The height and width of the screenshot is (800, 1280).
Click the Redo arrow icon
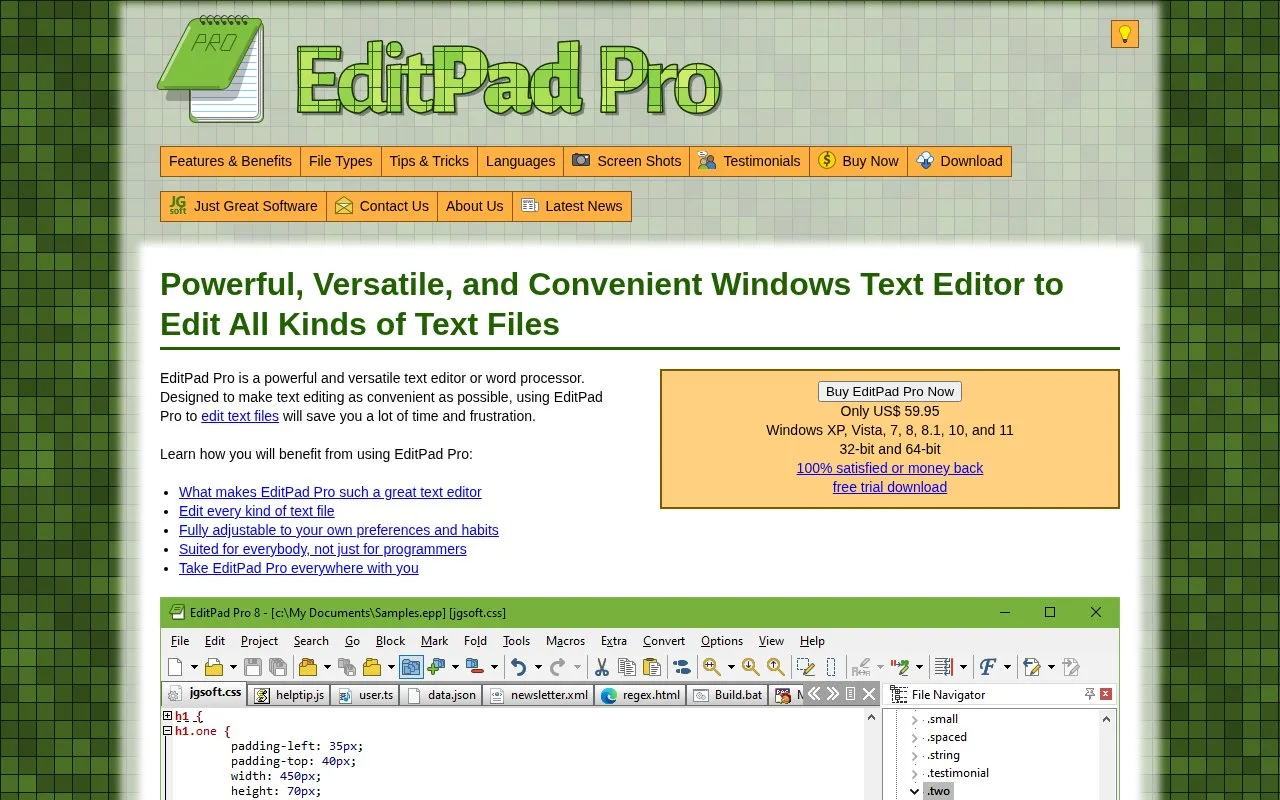[x=558, y=667]
